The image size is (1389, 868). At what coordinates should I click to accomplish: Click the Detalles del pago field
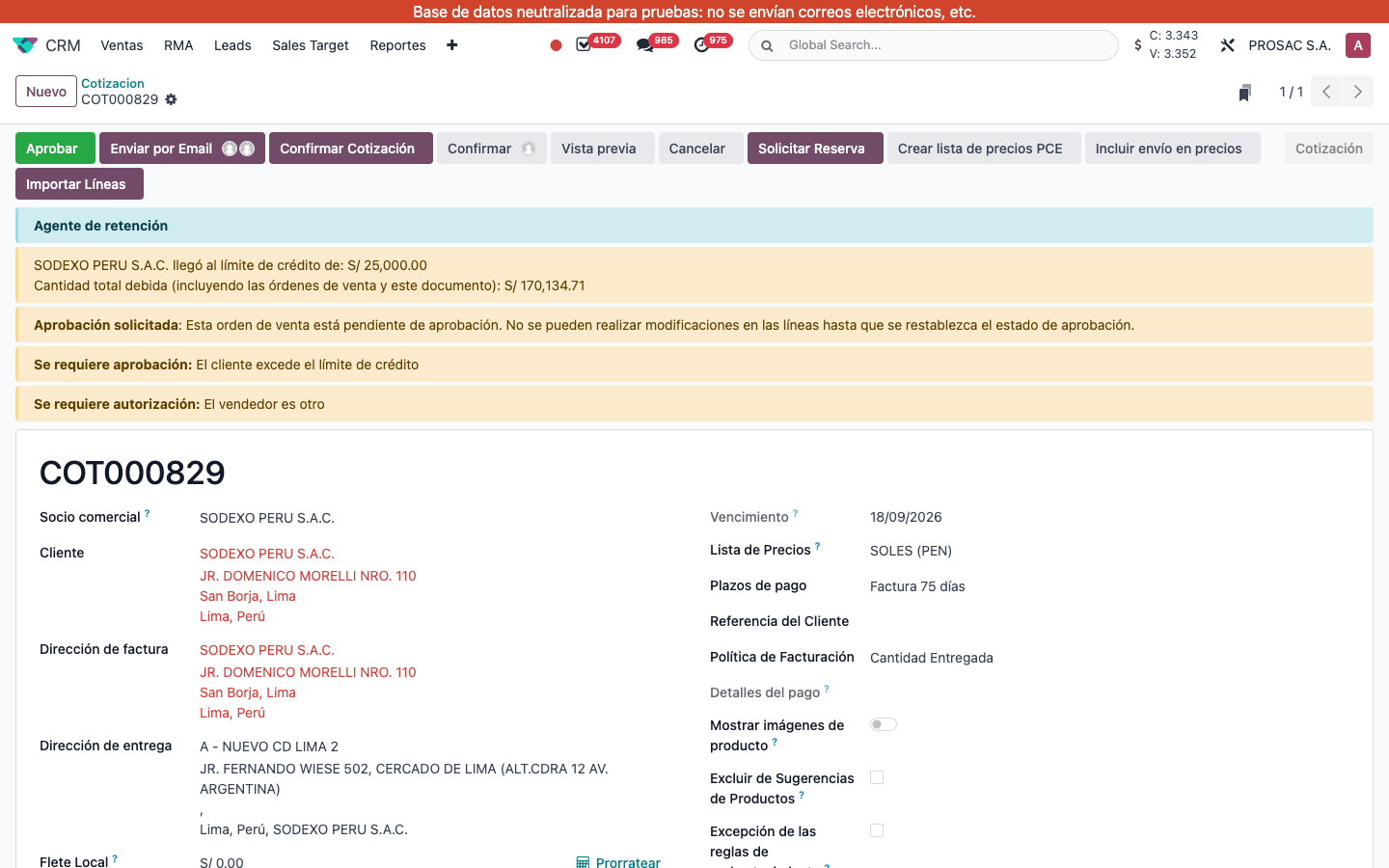[x=1109, y=692]
